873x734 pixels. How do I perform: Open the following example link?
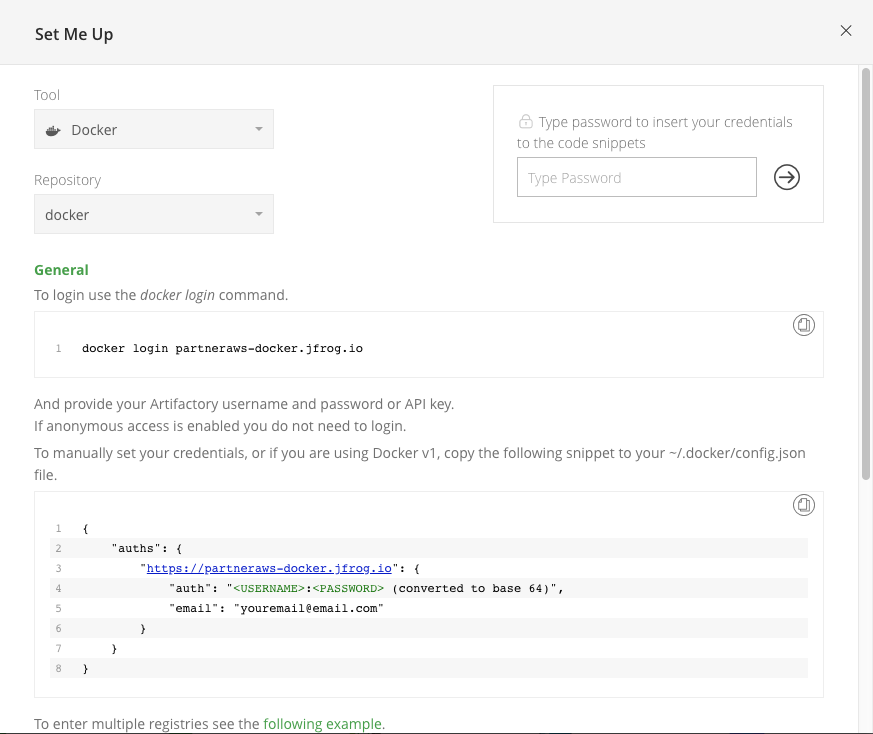pos(322,723)
